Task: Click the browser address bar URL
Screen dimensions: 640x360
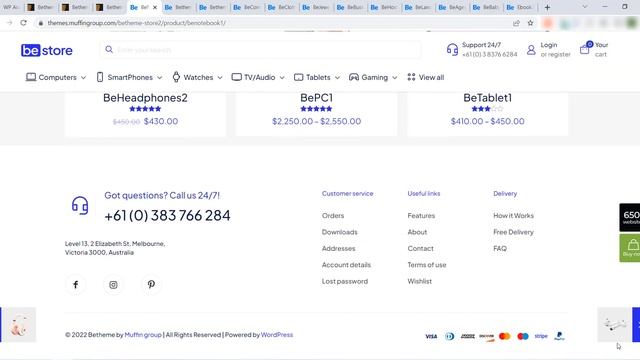Action: 137,23
